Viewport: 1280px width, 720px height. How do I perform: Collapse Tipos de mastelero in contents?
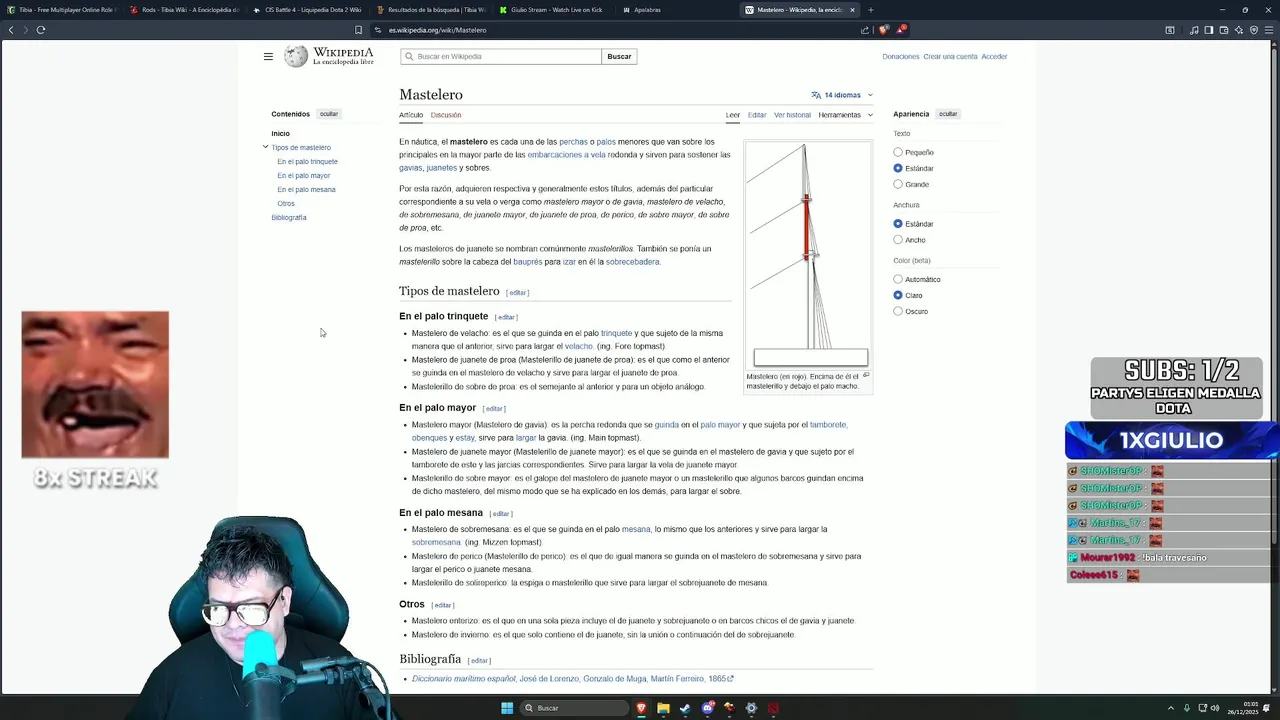pyautogui.click(x=265, y=147)
